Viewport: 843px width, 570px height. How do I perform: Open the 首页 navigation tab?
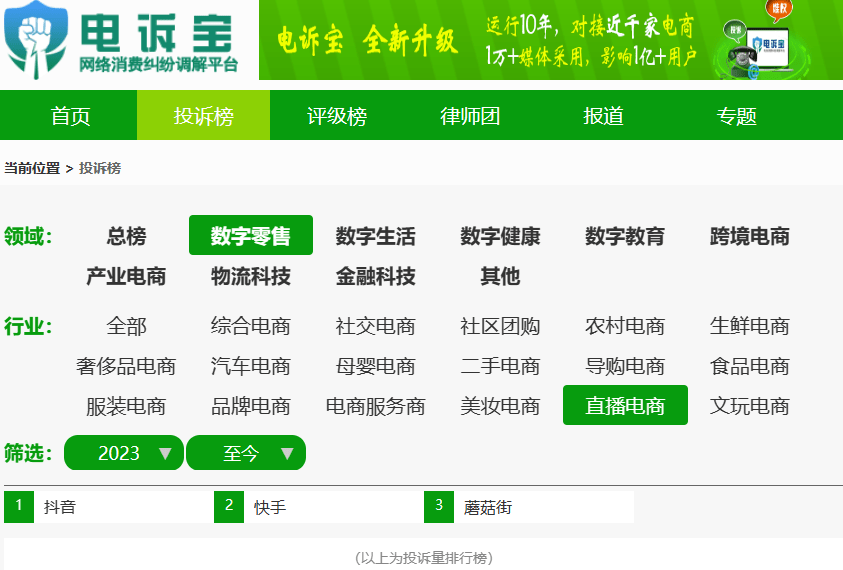pos(71,116)
